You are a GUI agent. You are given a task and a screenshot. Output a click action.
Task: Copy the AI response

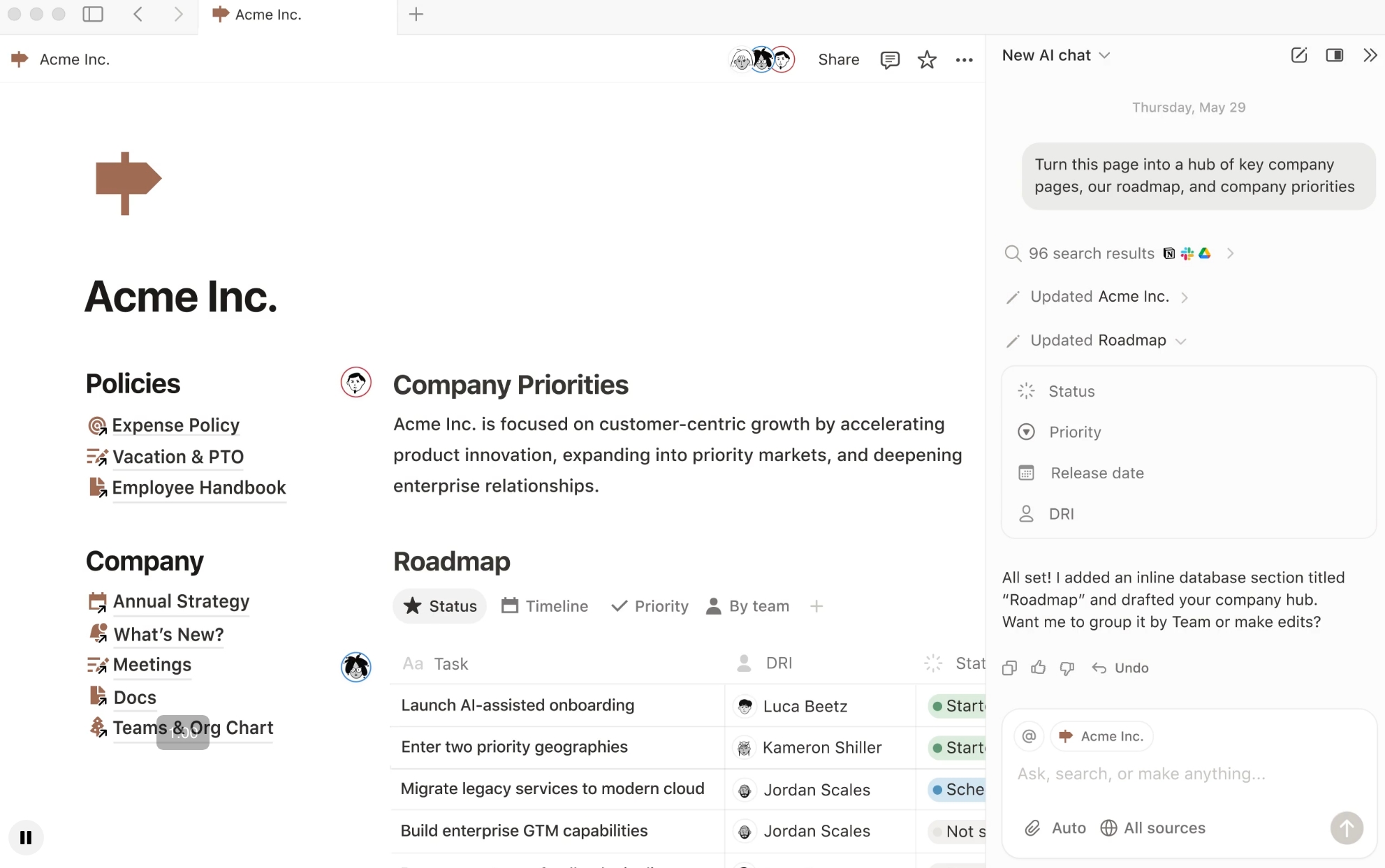1009,668
